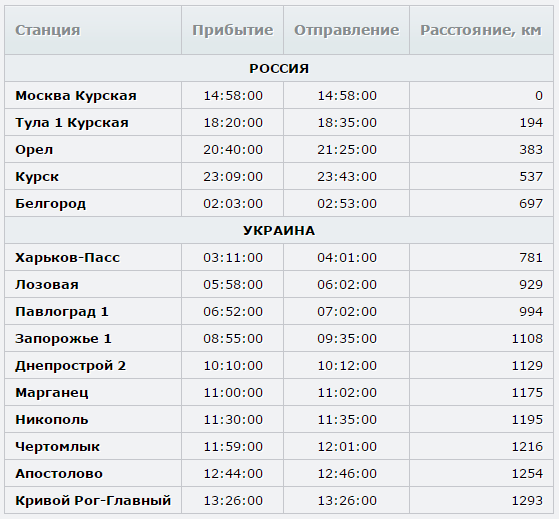Click the Расстояние, км column header

[x=481, y=30]
